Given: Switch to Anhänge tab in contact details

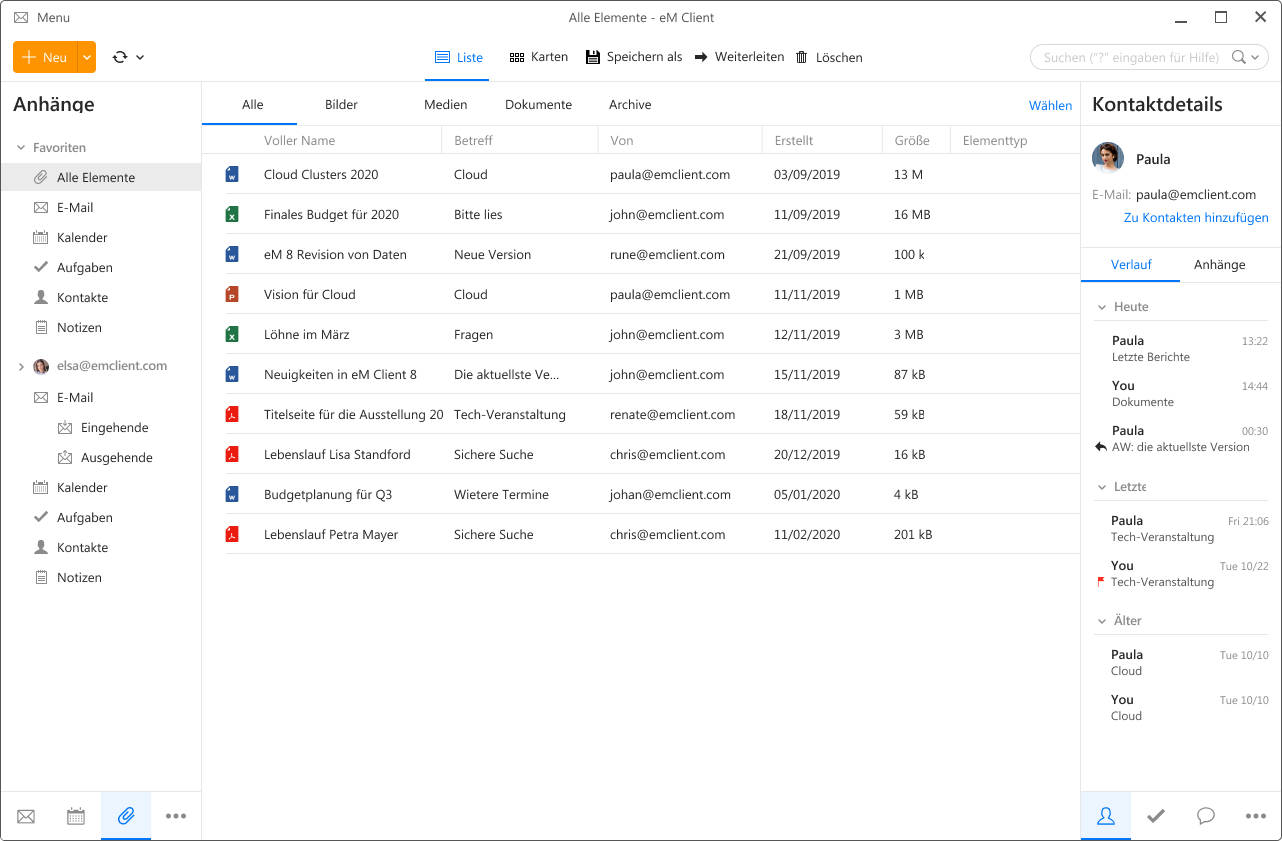Looking at the screenshot, I should pyautogui.click(x=1219, y=265).
